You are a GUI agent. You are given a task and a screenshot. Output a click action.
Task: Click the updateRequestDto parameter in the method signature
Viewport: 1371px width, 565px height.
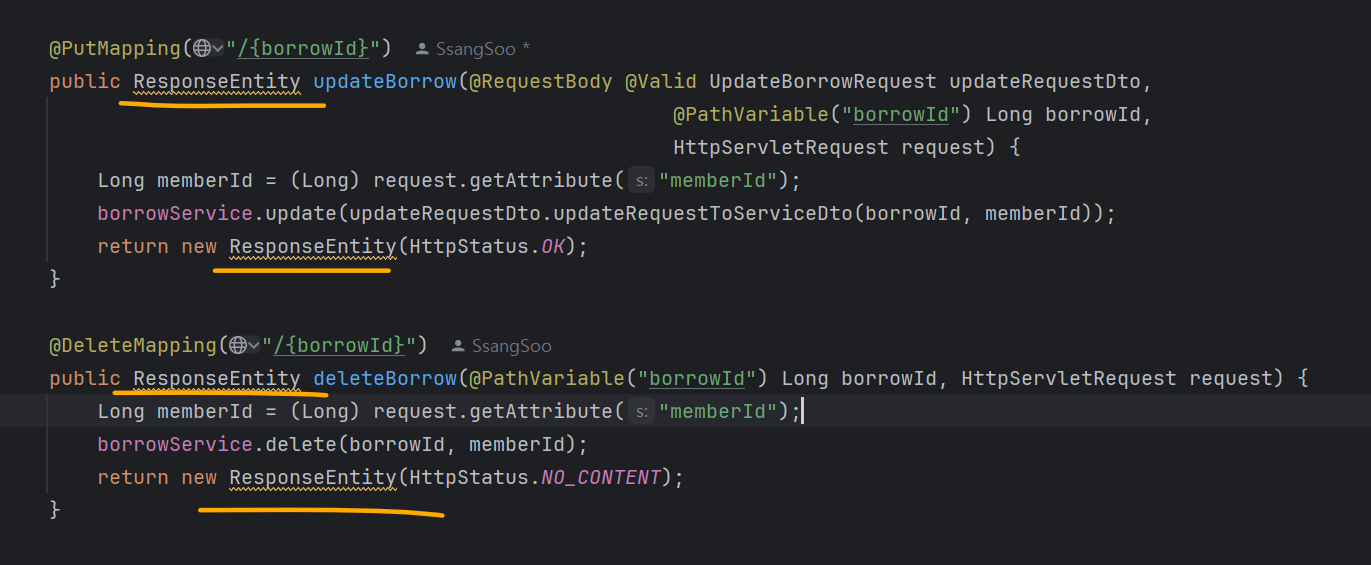click(1045, 81)
